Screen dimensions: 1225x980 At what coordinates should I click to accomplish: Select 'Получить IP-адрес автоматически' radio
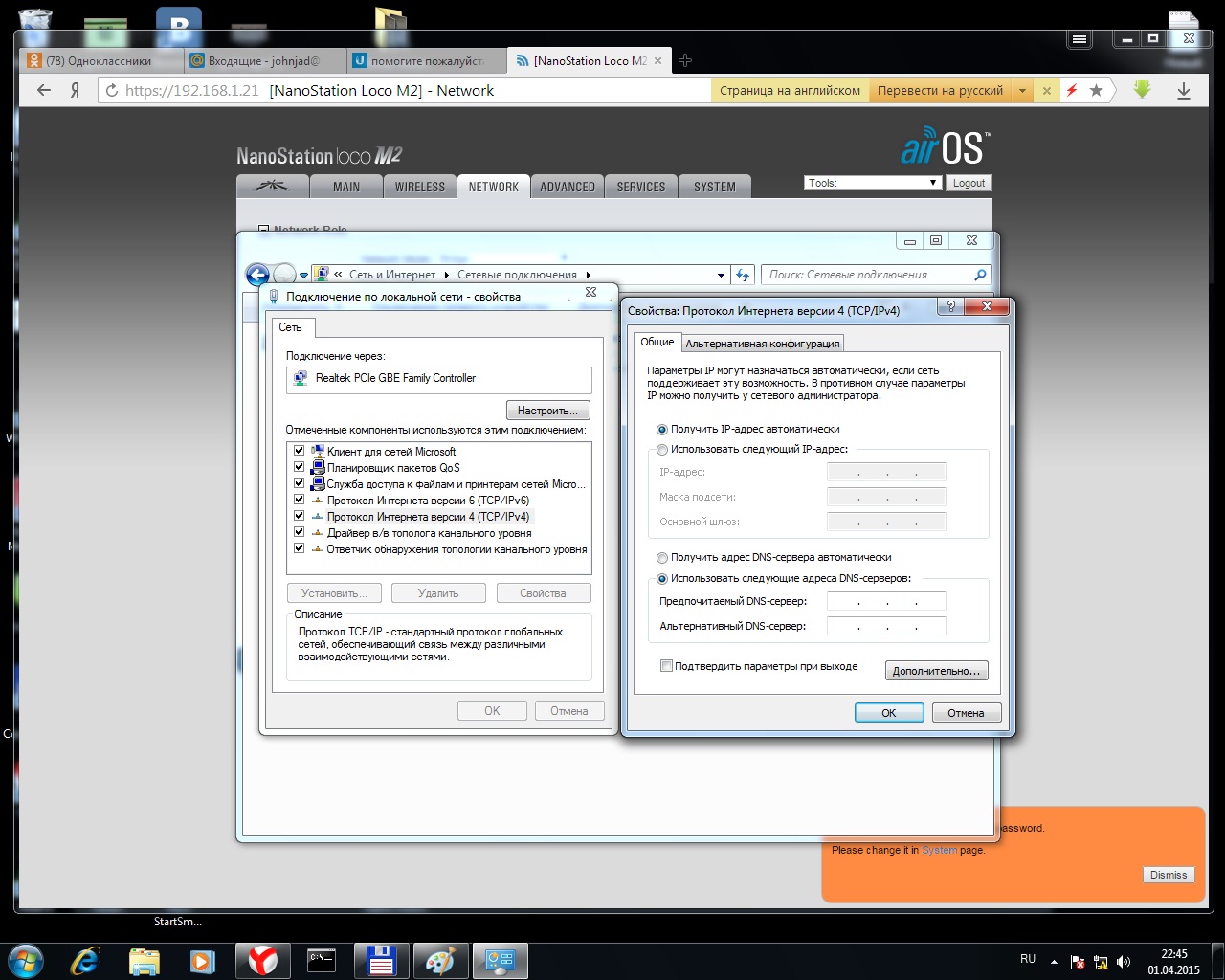point(662,430)
